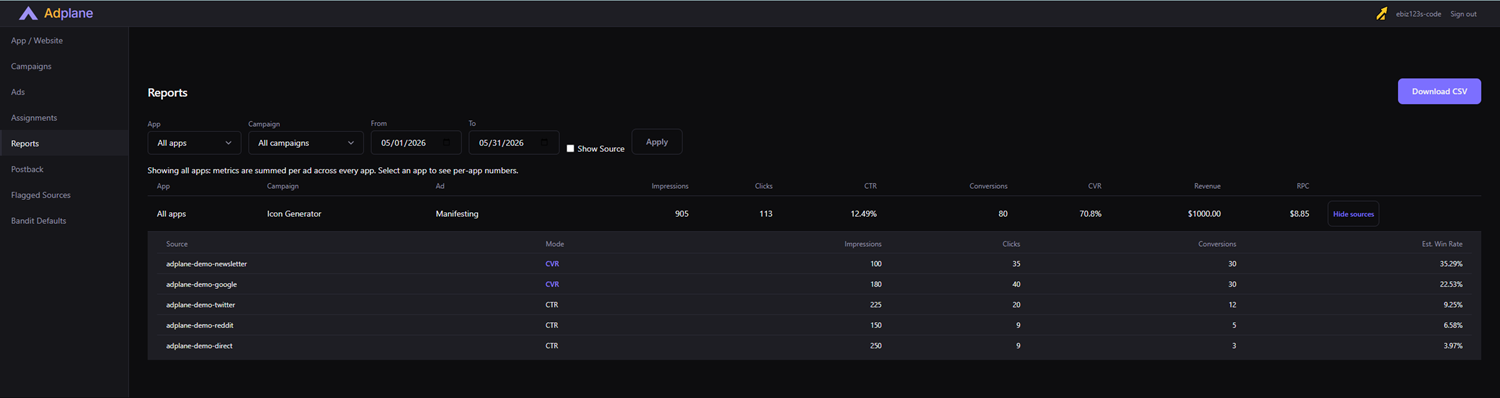
Task: Click the yellow arrow icon beside ebiz123s-code
Action: click(1382, 14)
